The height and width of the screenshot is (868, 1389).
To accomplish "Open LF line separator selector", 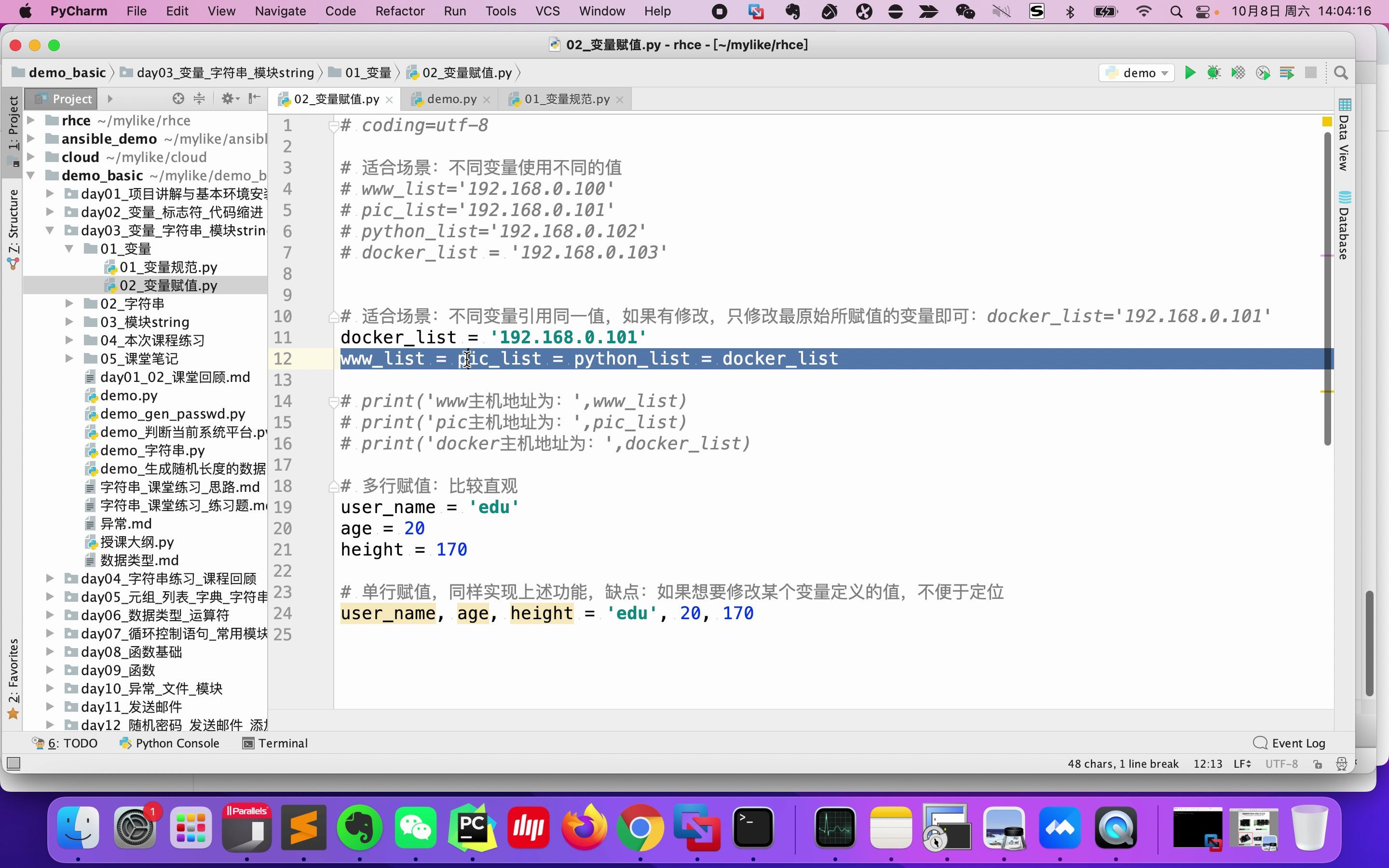I will tap(1242, 764).
